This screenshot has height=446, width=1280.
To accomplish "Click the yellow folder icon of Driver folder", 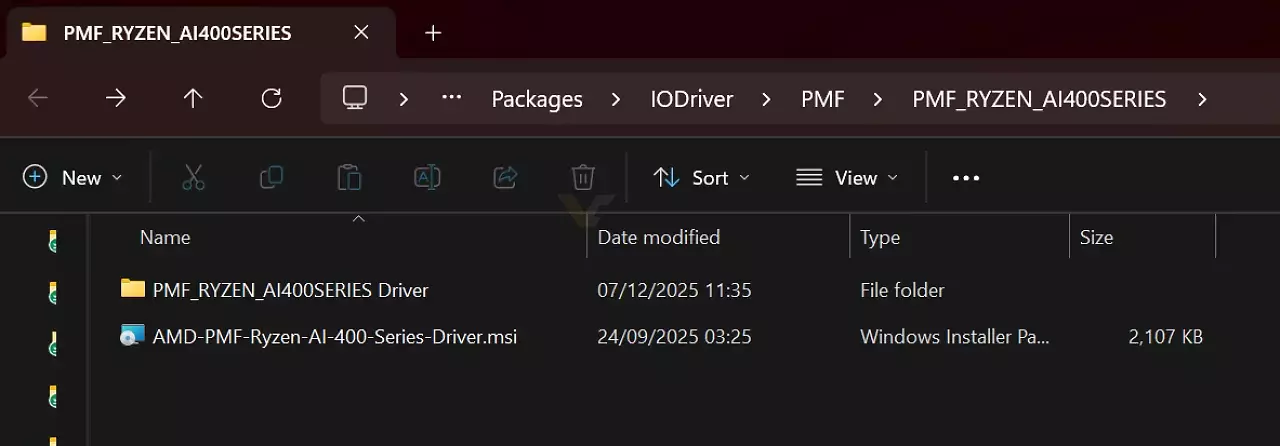I will point(133,289).
